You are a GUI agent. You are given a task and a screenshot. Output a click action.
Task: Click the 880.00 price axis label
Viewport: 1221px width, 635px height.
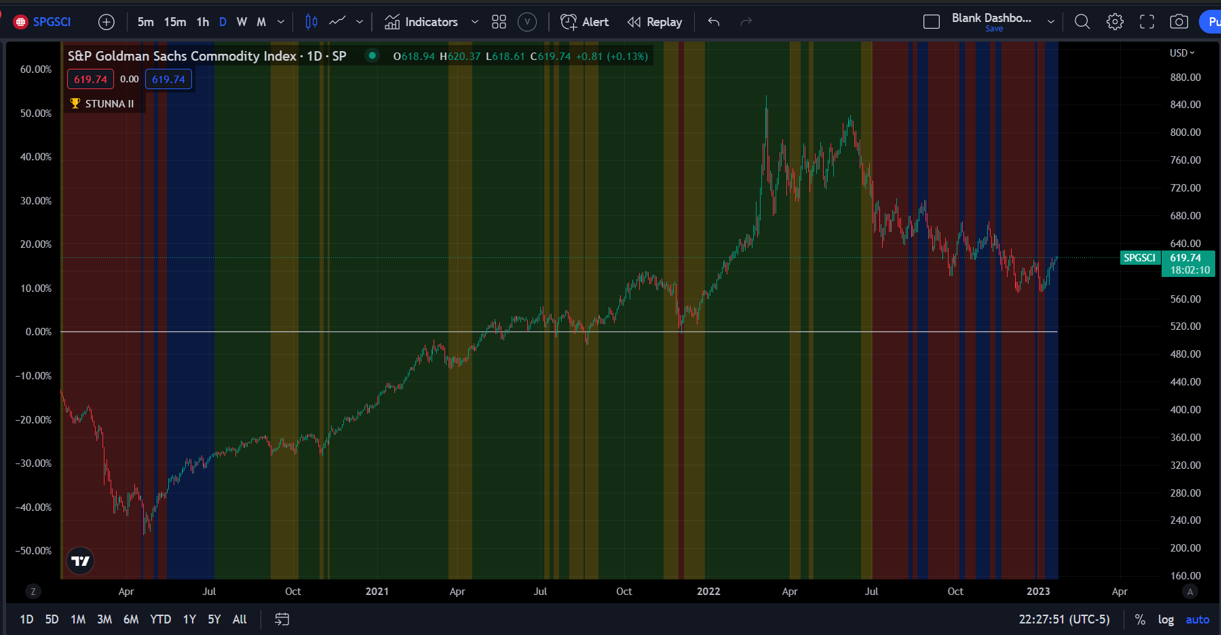click(1184, 77)
